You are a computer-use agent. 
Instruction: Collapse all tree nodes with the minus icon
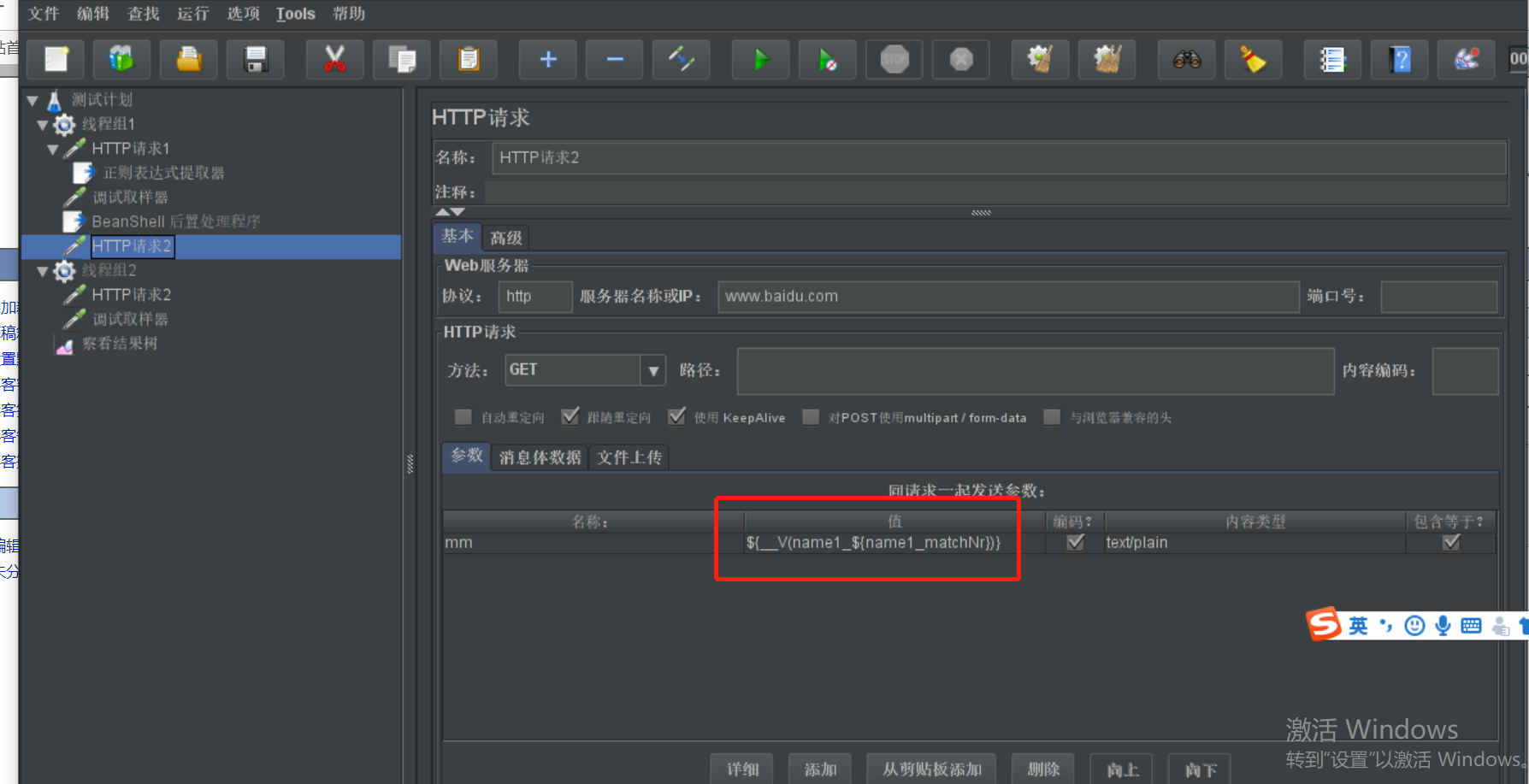615,59
